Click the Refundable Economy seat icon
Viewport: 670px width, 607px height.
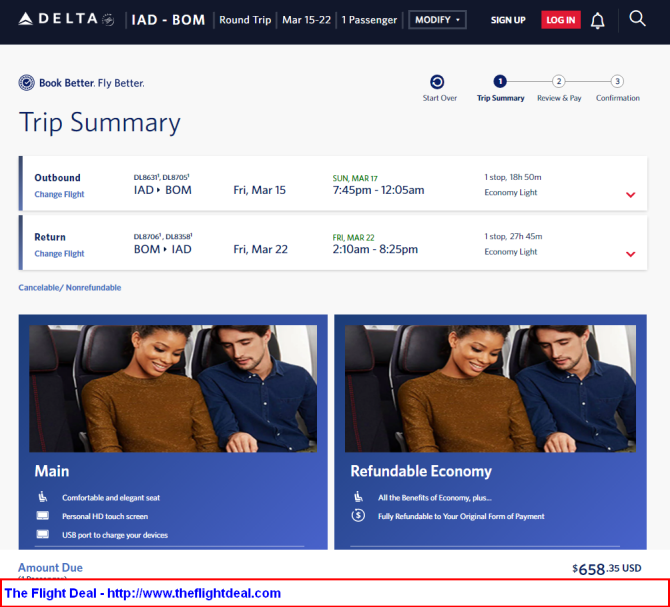pyautogui.click(x=359, y=497)
